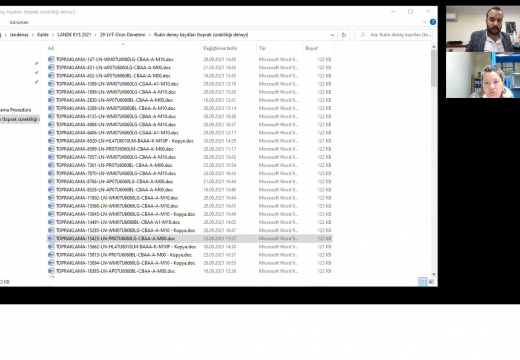Open the Görünüm ribbon tab
Screen dimensions: 520x360
coord(19,22)
